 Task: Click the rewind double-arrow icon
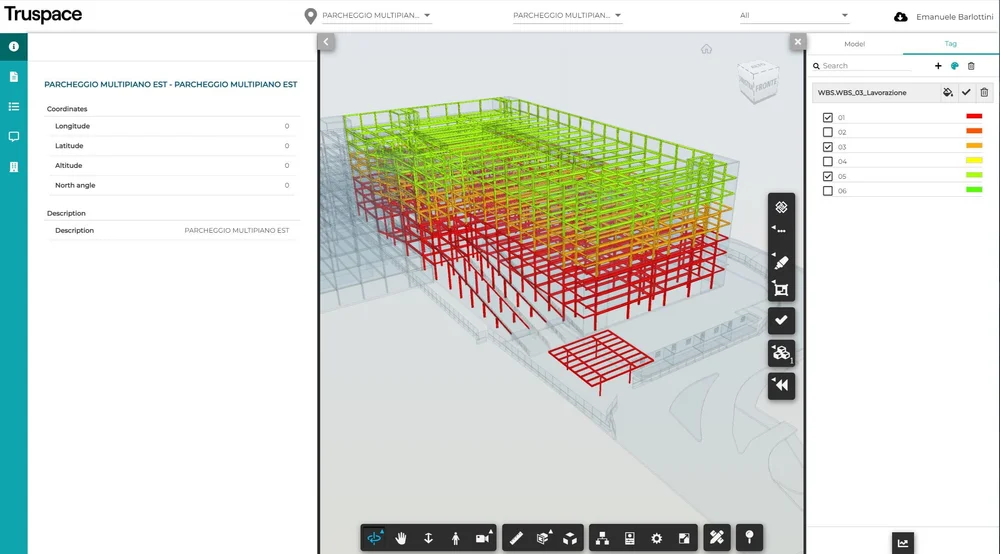tap(781, 385)
